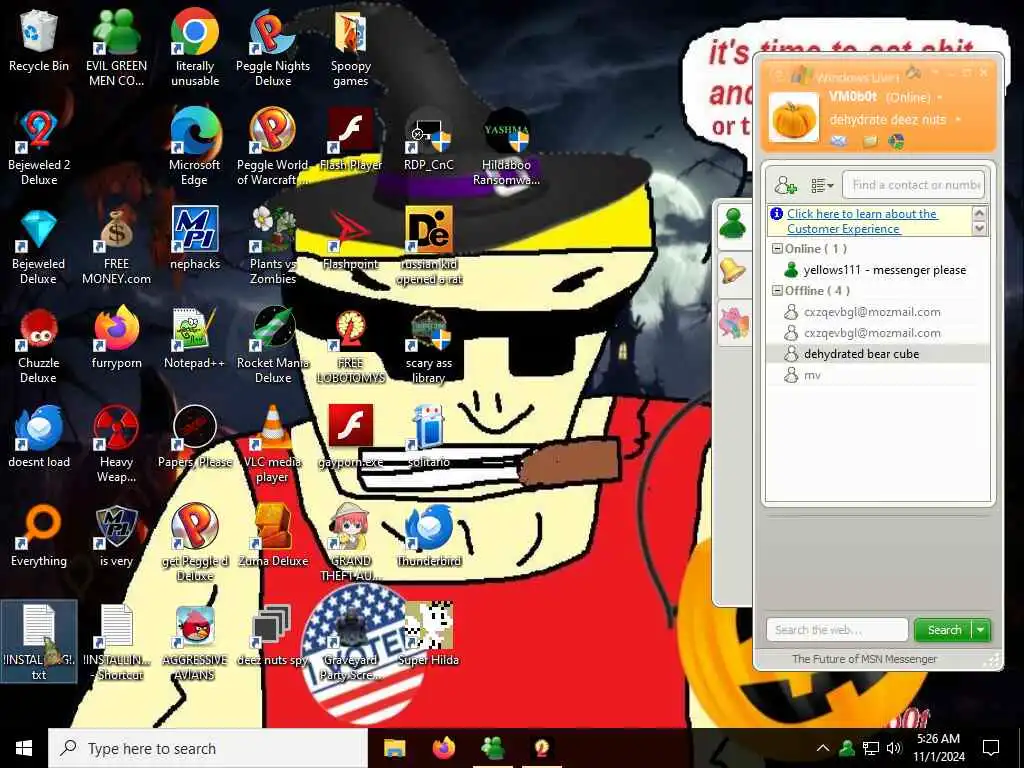This screenshot has width=1024, height=768.
Task: Open the Windows Start button
Action: [x=24, y=748]
